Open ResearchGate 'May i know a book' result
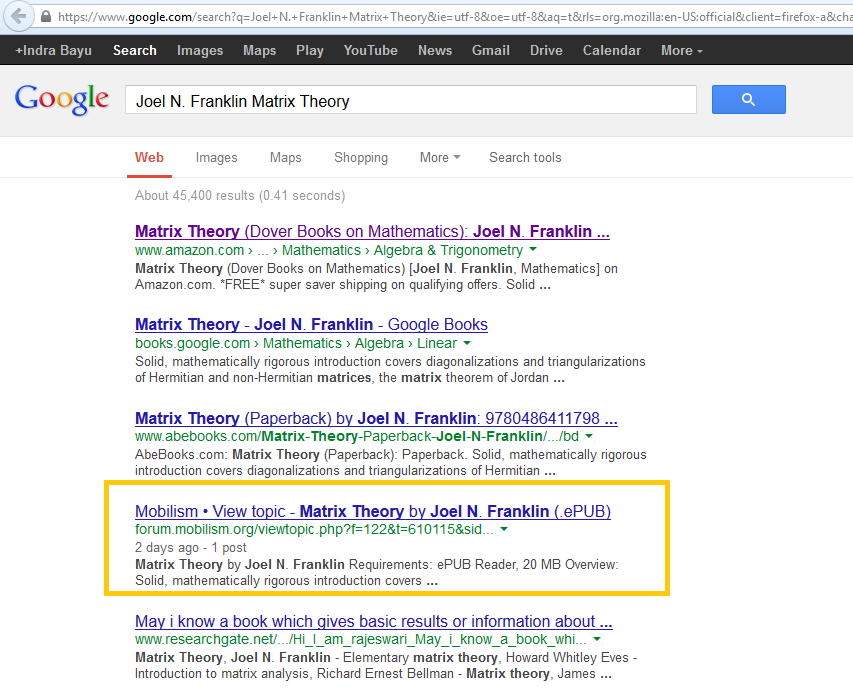 (374, 621)
